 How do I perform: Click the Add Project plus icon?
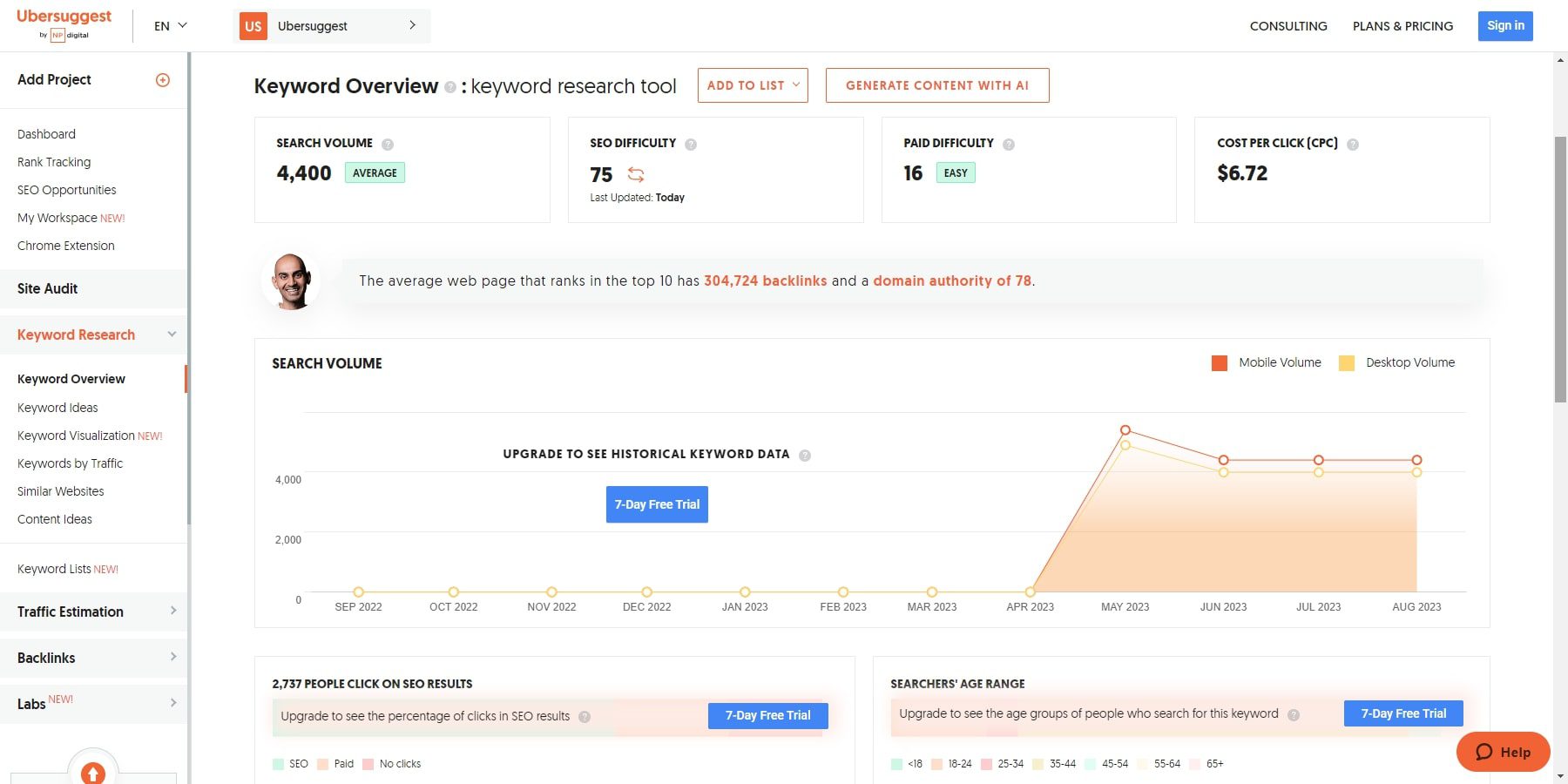(x=163, y=79)
